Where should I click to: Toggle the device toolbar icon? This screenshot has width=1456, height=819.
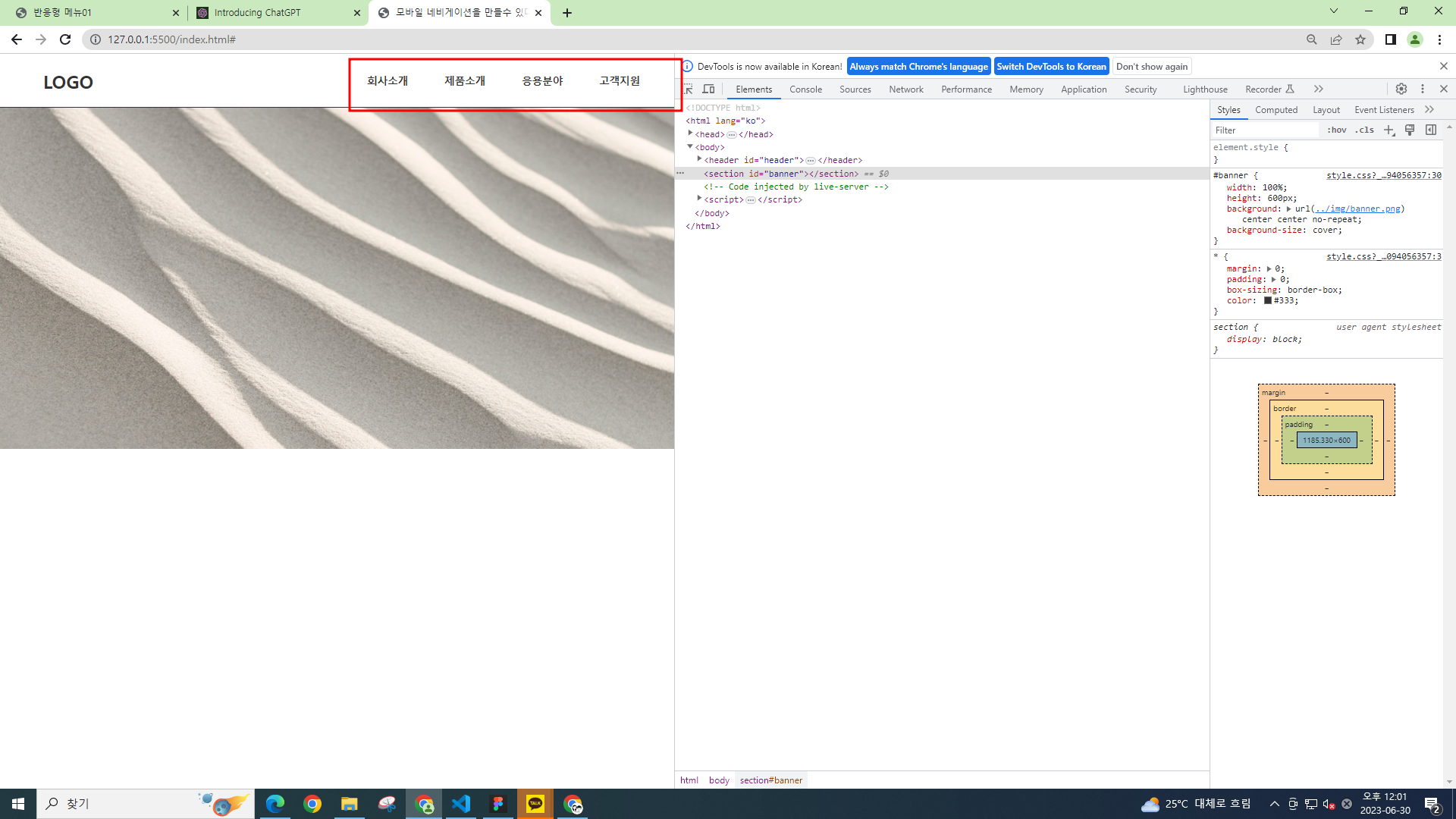(x=709, y=89)
